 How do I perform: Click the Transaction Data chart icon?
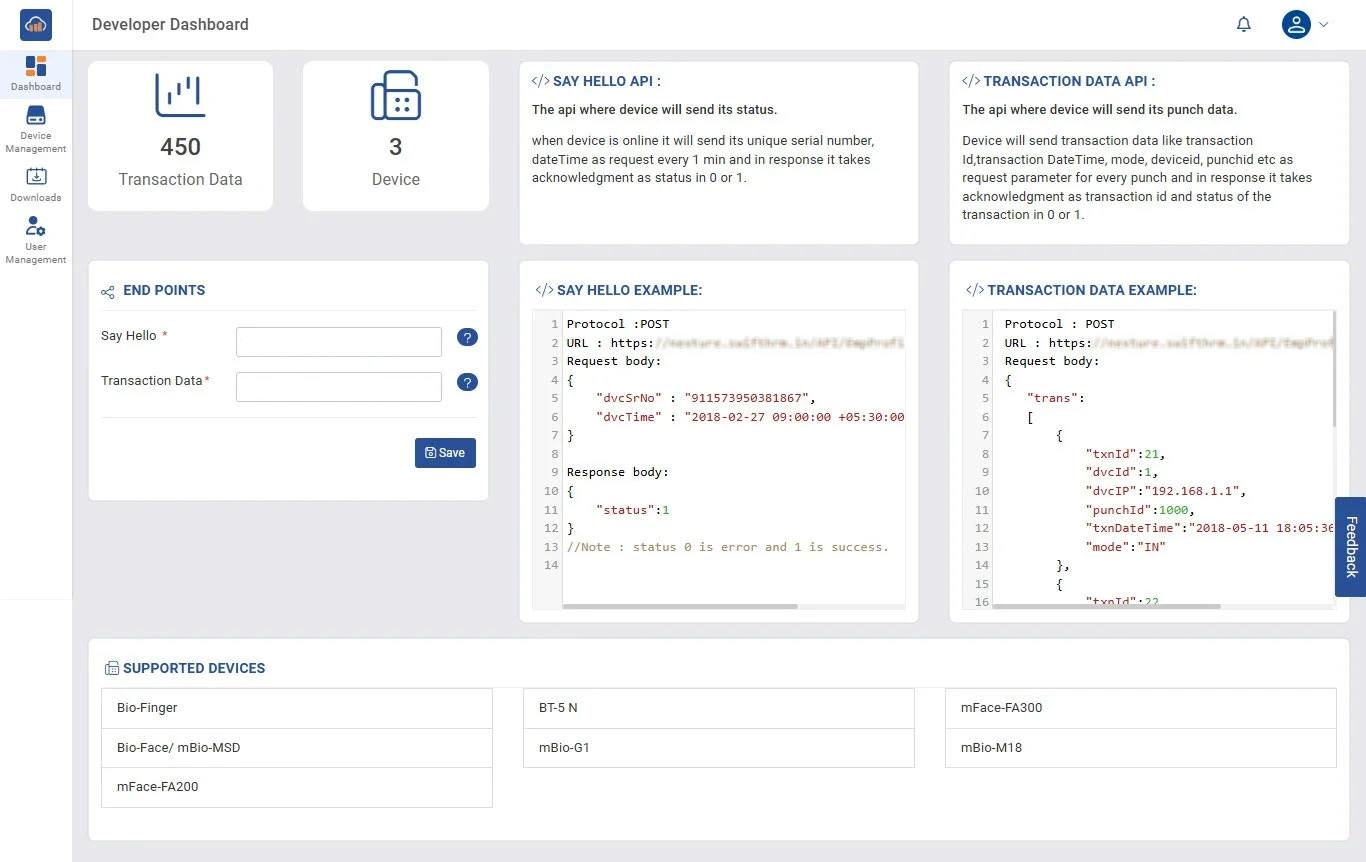coord(180,96)
